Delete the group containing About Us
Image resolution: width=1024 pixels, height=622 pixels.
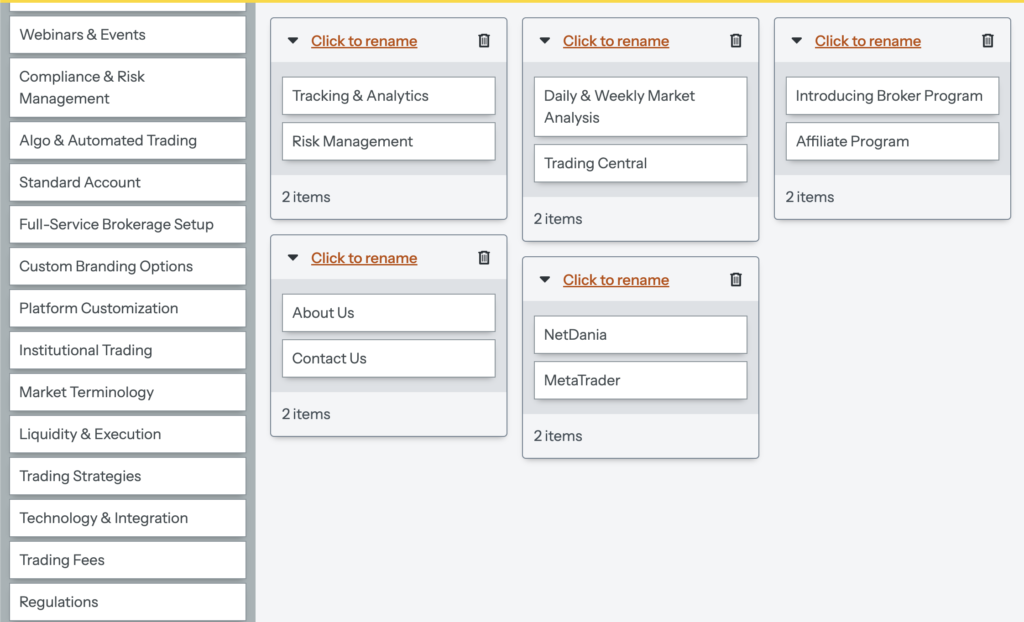[484, 258]
